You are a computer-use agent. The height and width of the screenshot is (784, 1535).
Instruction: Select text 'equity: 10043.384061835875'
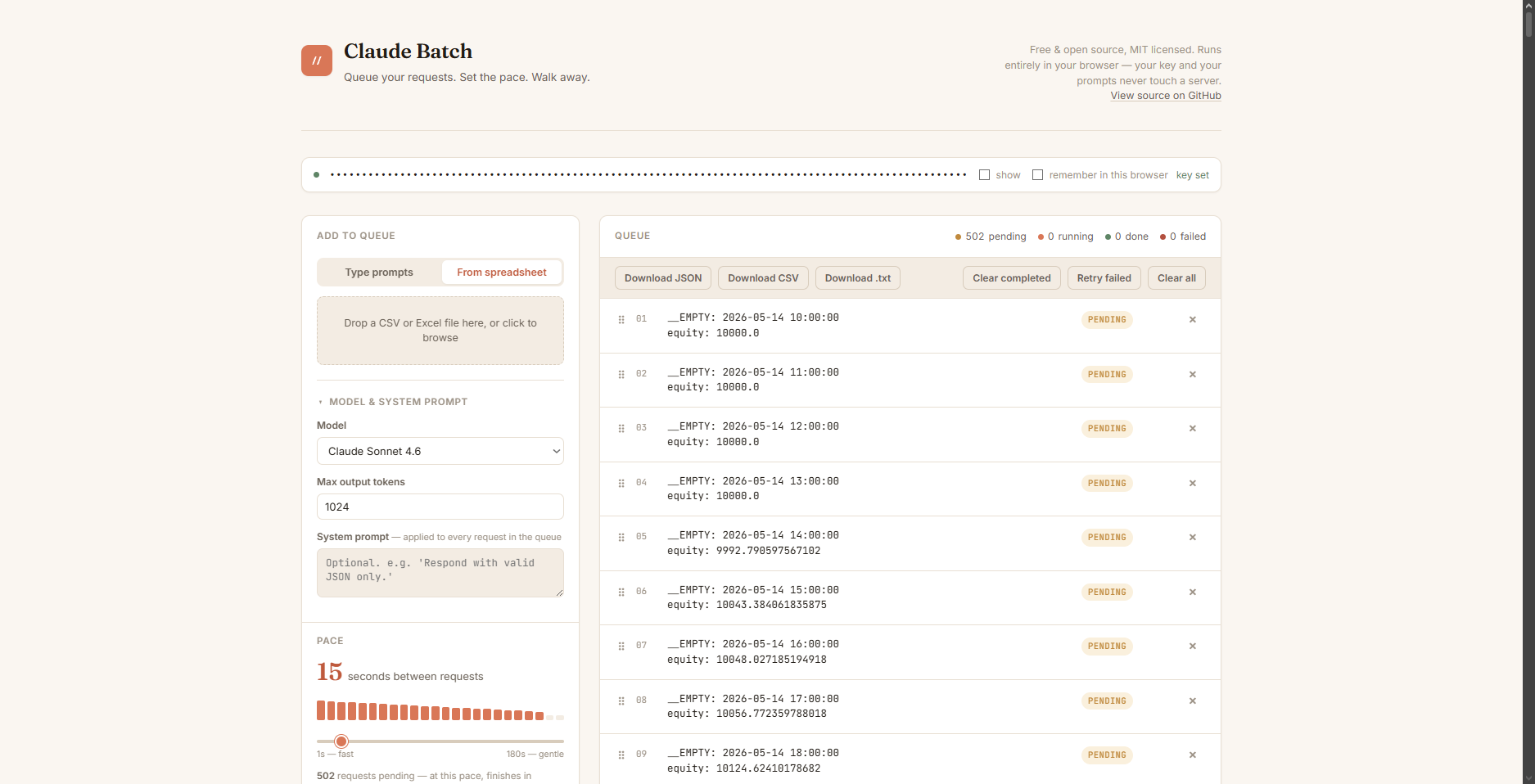click(x=747, y=605)
